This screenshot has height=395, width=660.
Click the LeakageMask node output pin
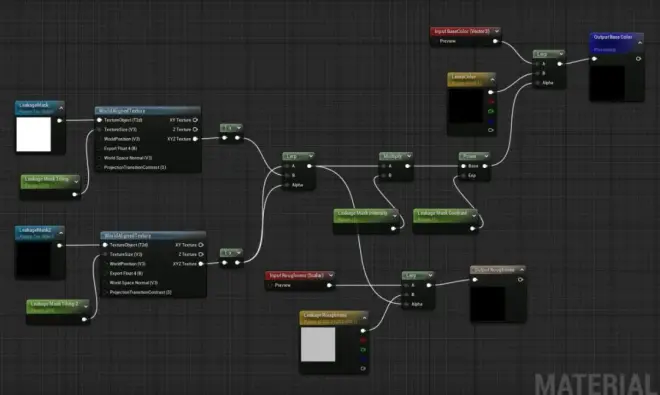(x=59, y=120)
